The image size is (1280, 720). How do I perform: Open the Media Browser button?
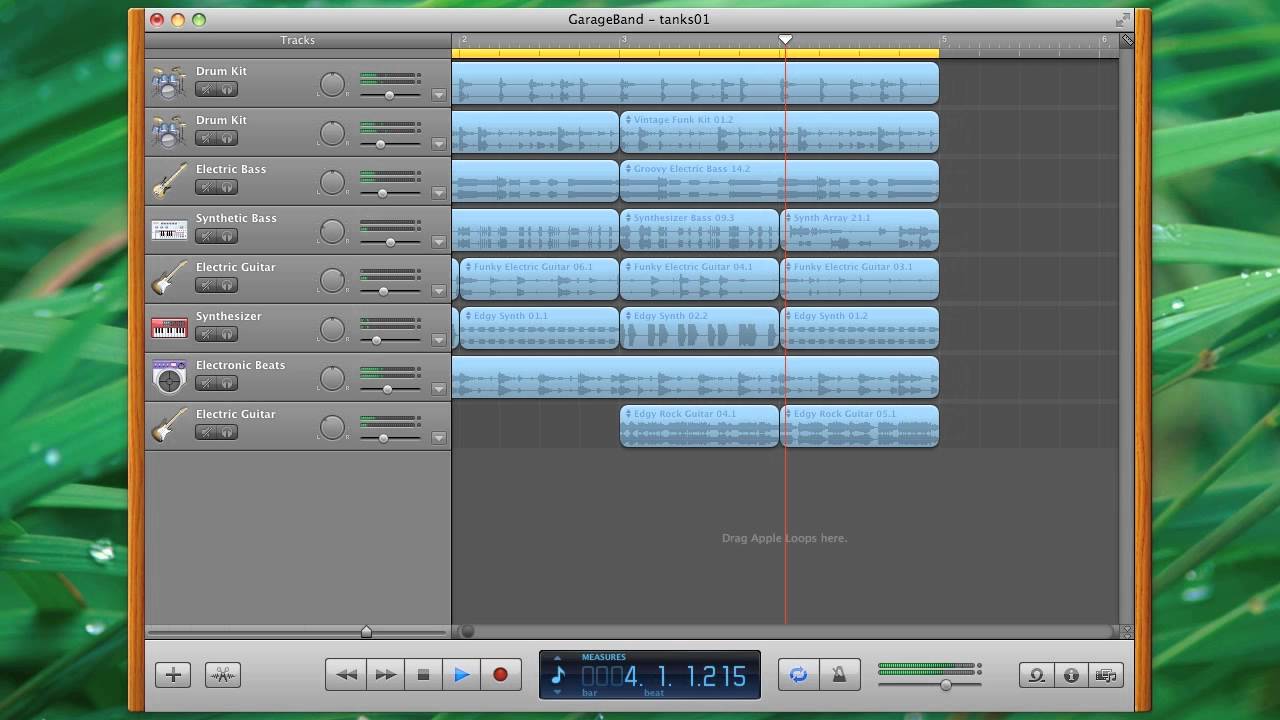[x=1106, y=675]
